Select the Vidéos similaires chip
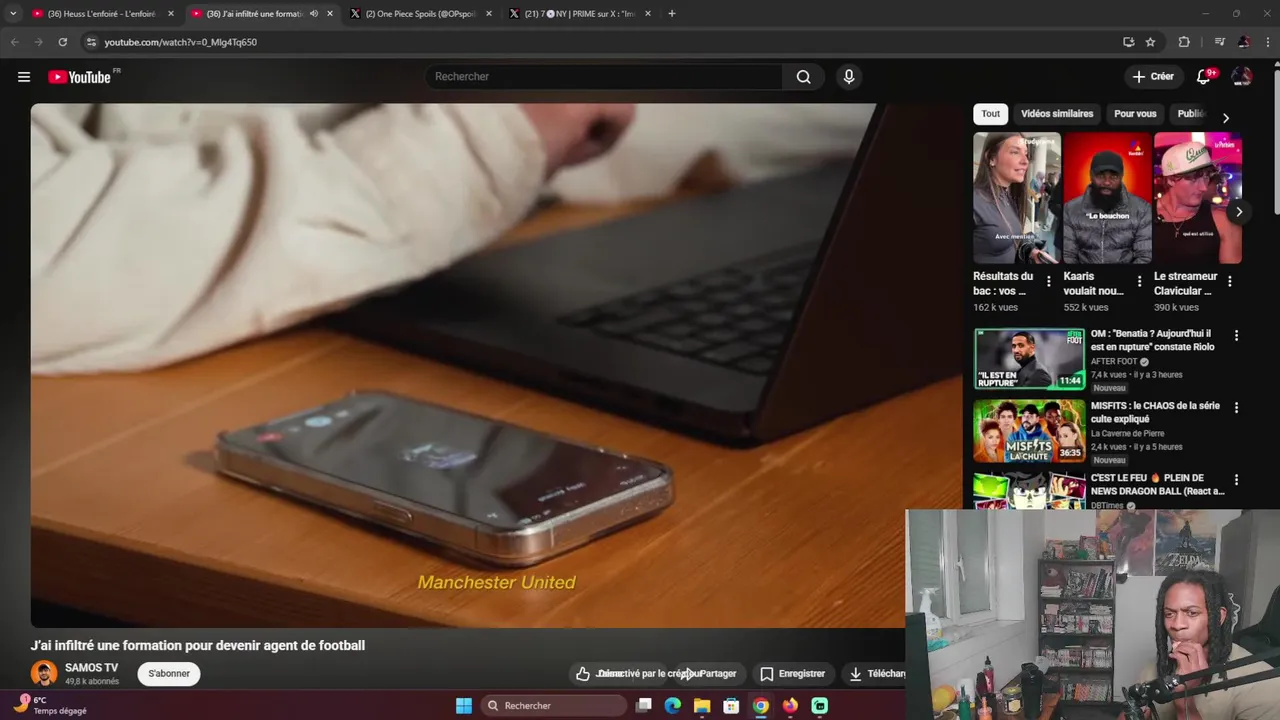 1057,114
